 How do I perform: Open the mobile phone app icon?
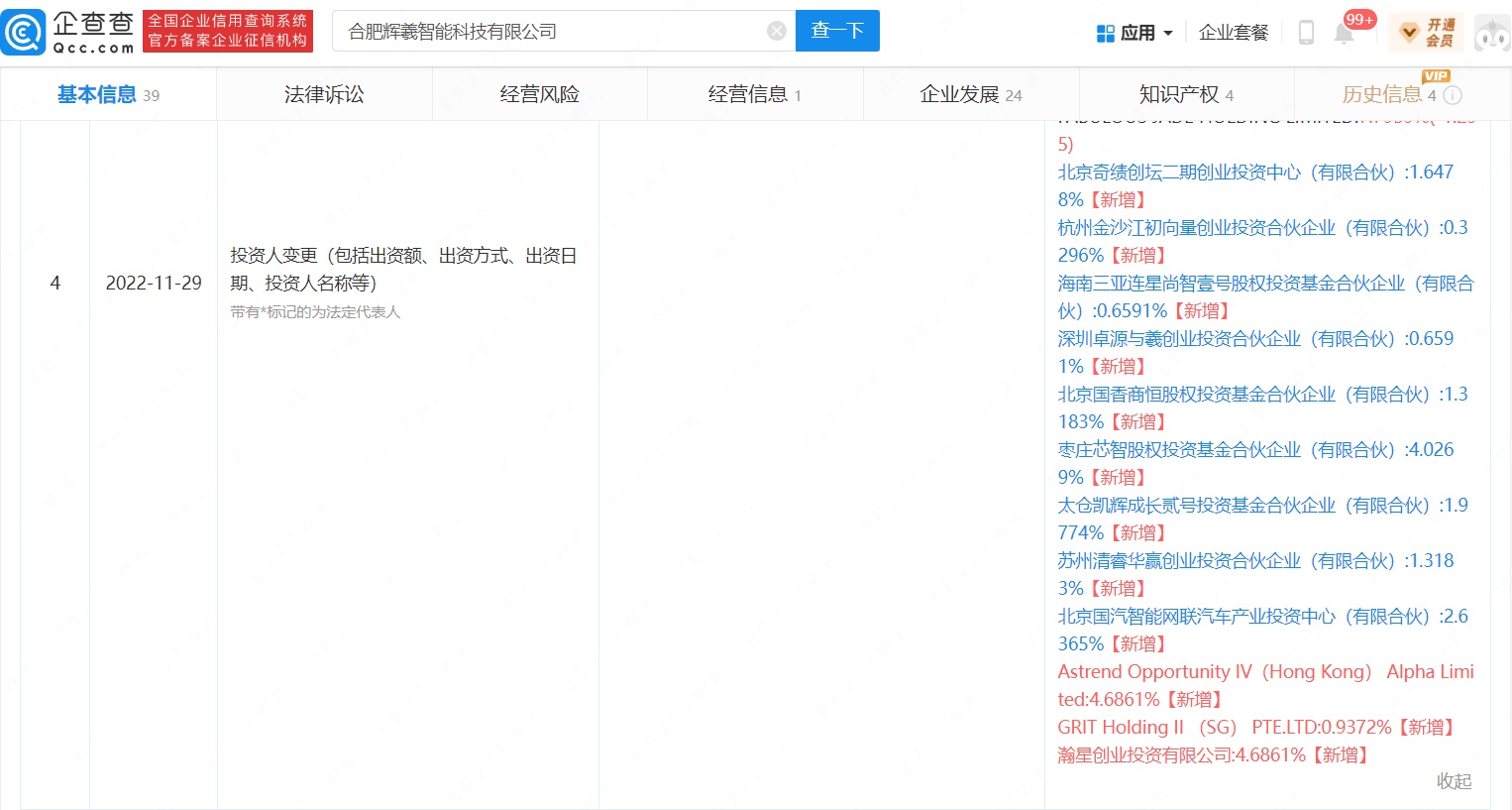(1306, 33)
